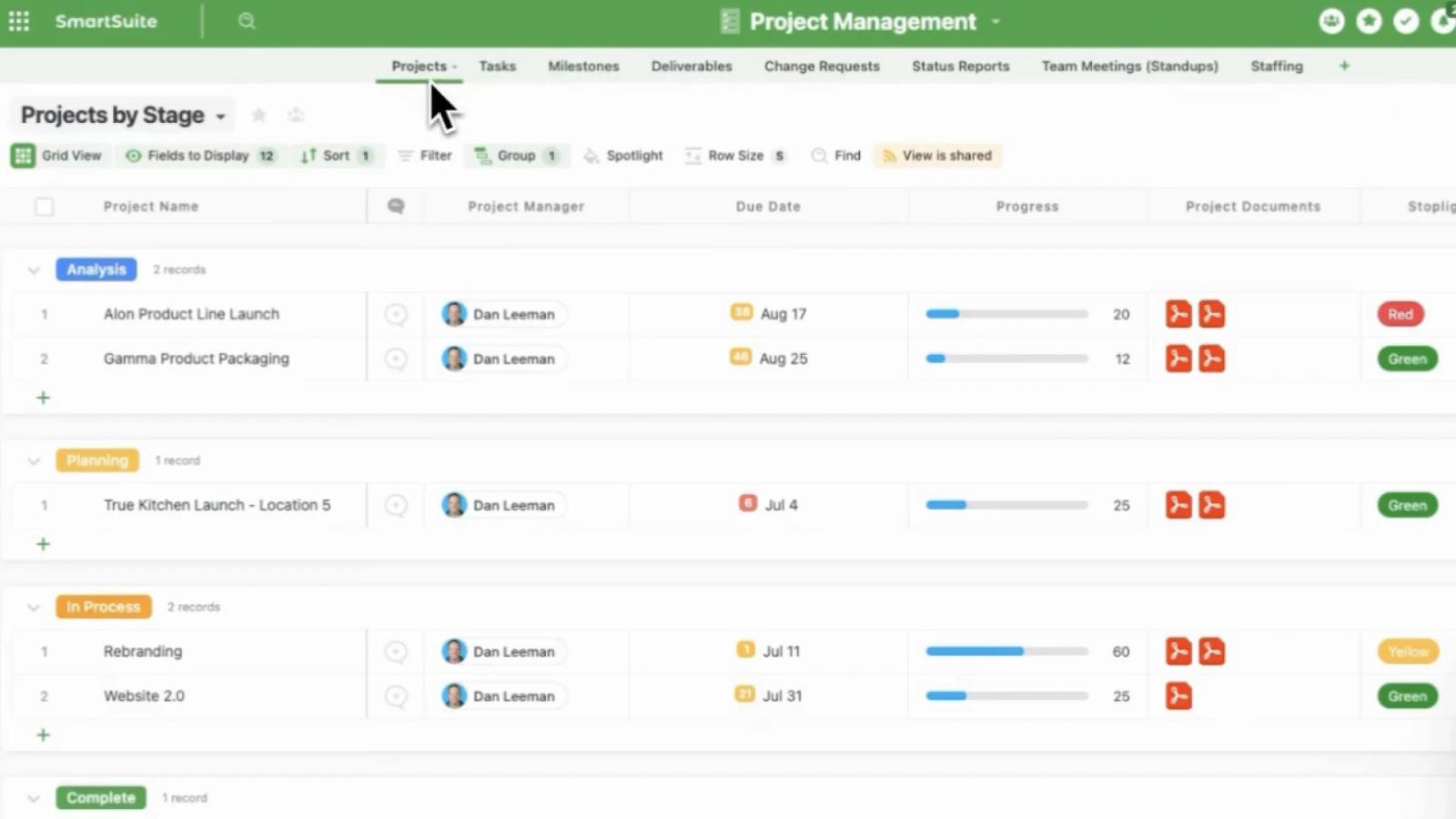Viewport: 1456px width, 819px height.
Task: Click the Yellow stoplight tag in Rebranding row
Action: pyautogui.click(x=1408, y=652)
